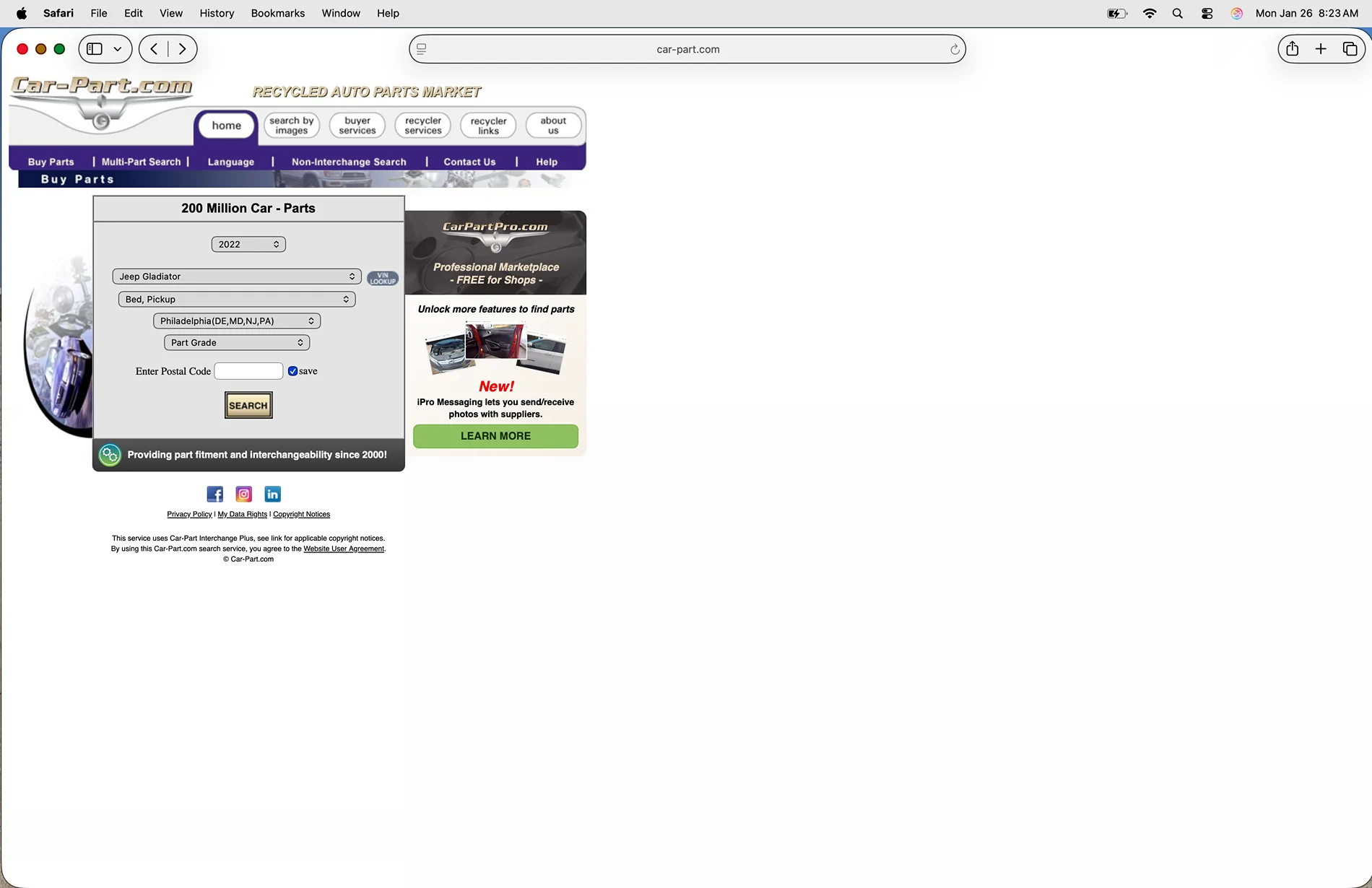Open the Part Grade dropdown

pyautogui.click(x=237, y=343)
